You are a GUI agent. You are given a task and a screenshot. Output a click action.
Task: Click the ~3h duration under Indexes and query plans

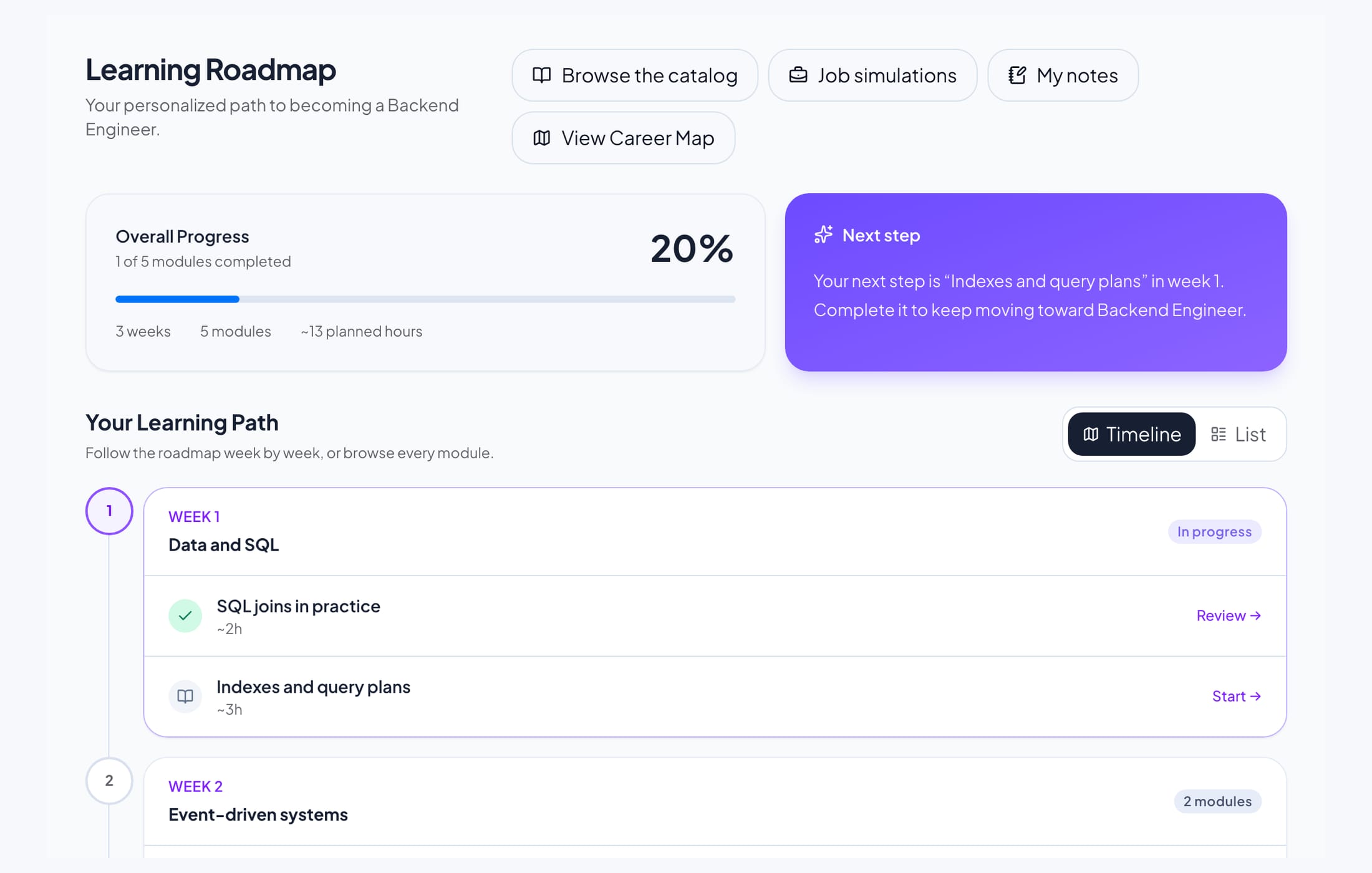pyautogui.click(x=229, y=709)
